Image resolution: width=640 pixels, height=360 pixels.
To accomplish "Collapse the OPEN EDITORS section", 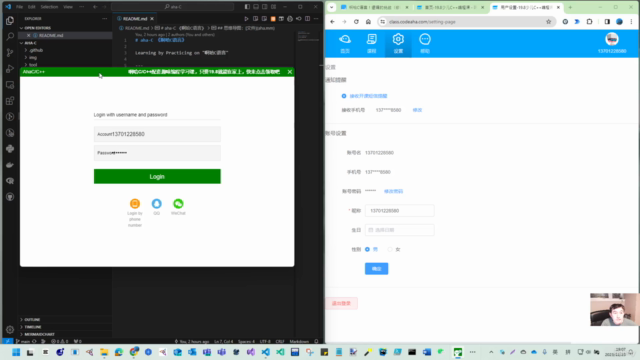I will tap(37, 28).
